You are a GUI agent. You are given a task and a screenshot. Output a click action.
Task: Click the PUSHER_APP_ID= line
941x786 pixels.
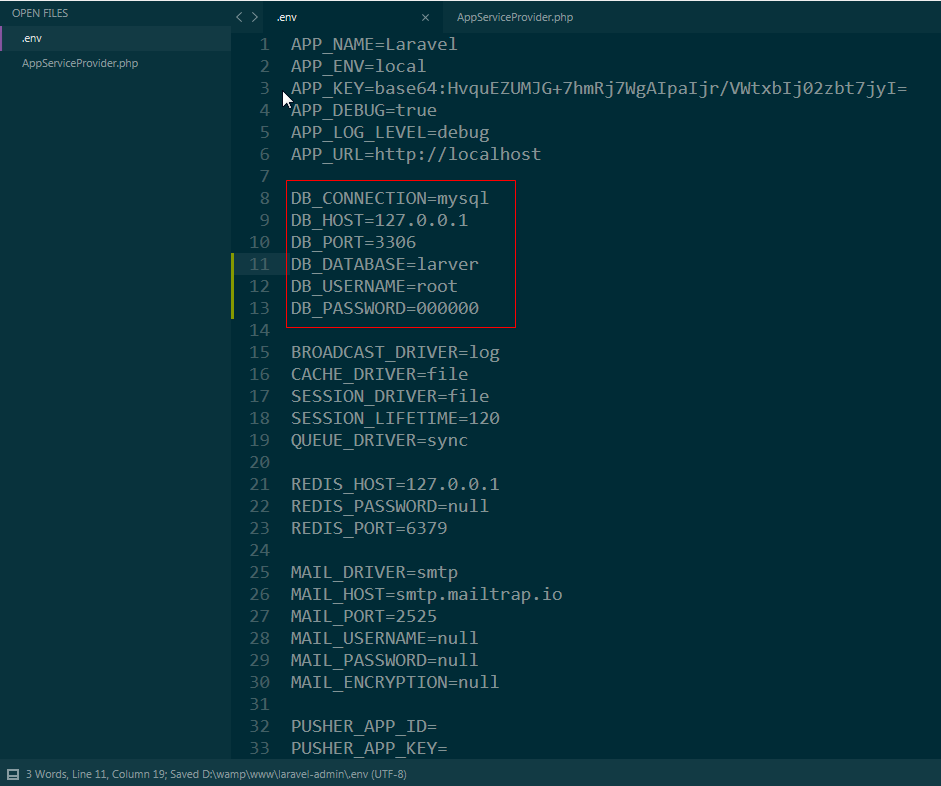[364, 726]
